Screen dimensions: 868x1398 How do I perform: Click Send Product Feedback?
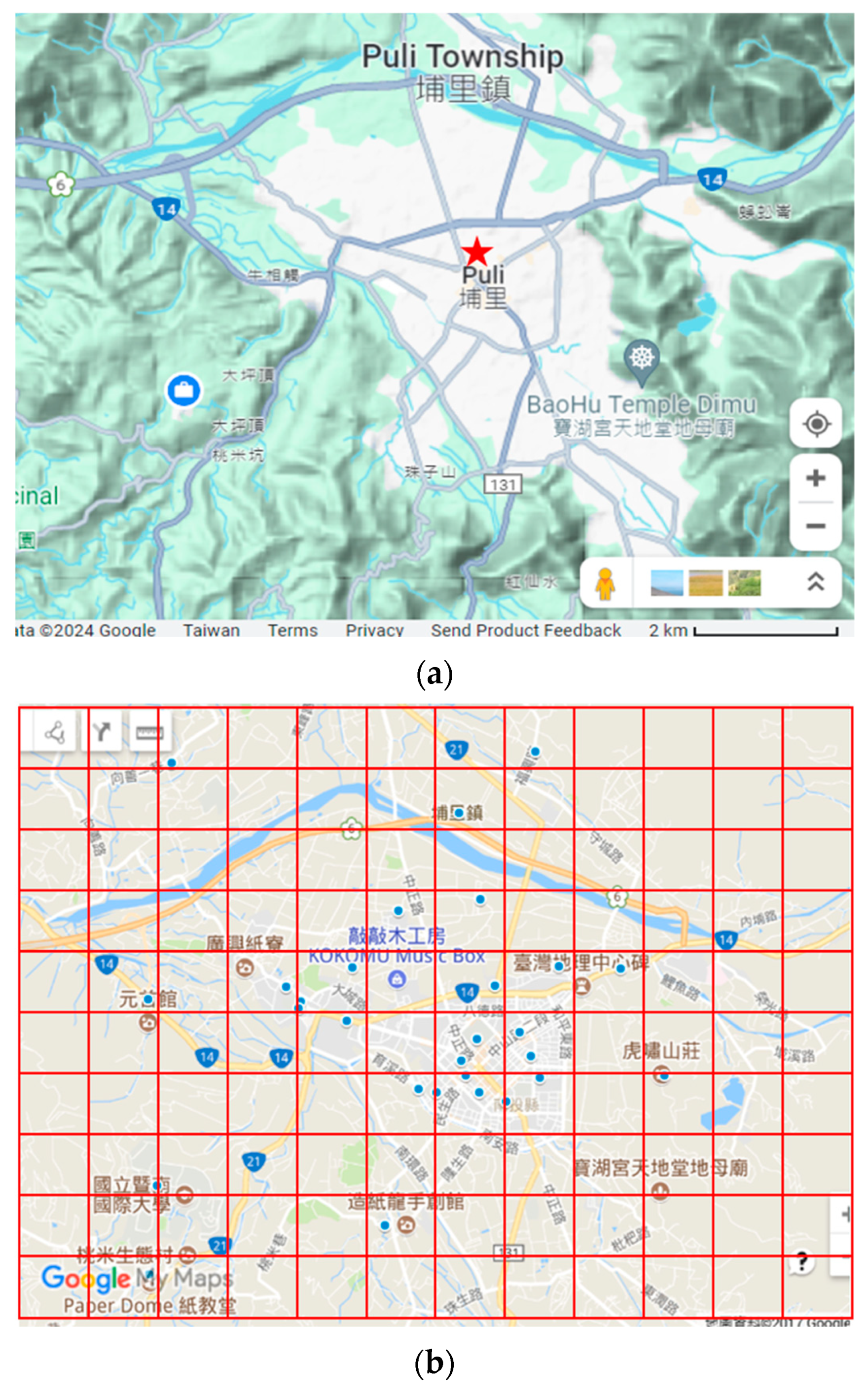(x=526, y=630)
